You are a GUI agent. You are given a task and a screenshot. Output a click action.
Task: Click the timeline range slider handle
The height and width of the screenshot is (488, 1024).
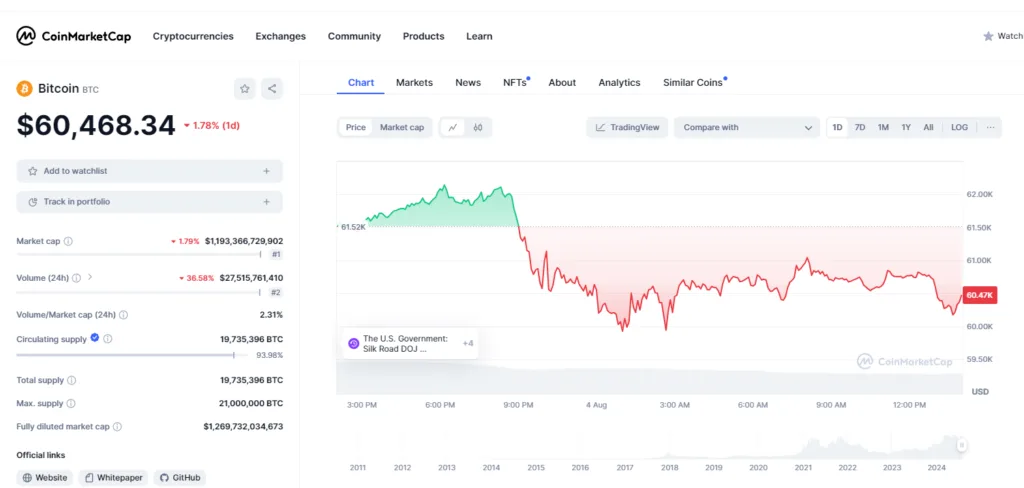click(x=961, y=445)
